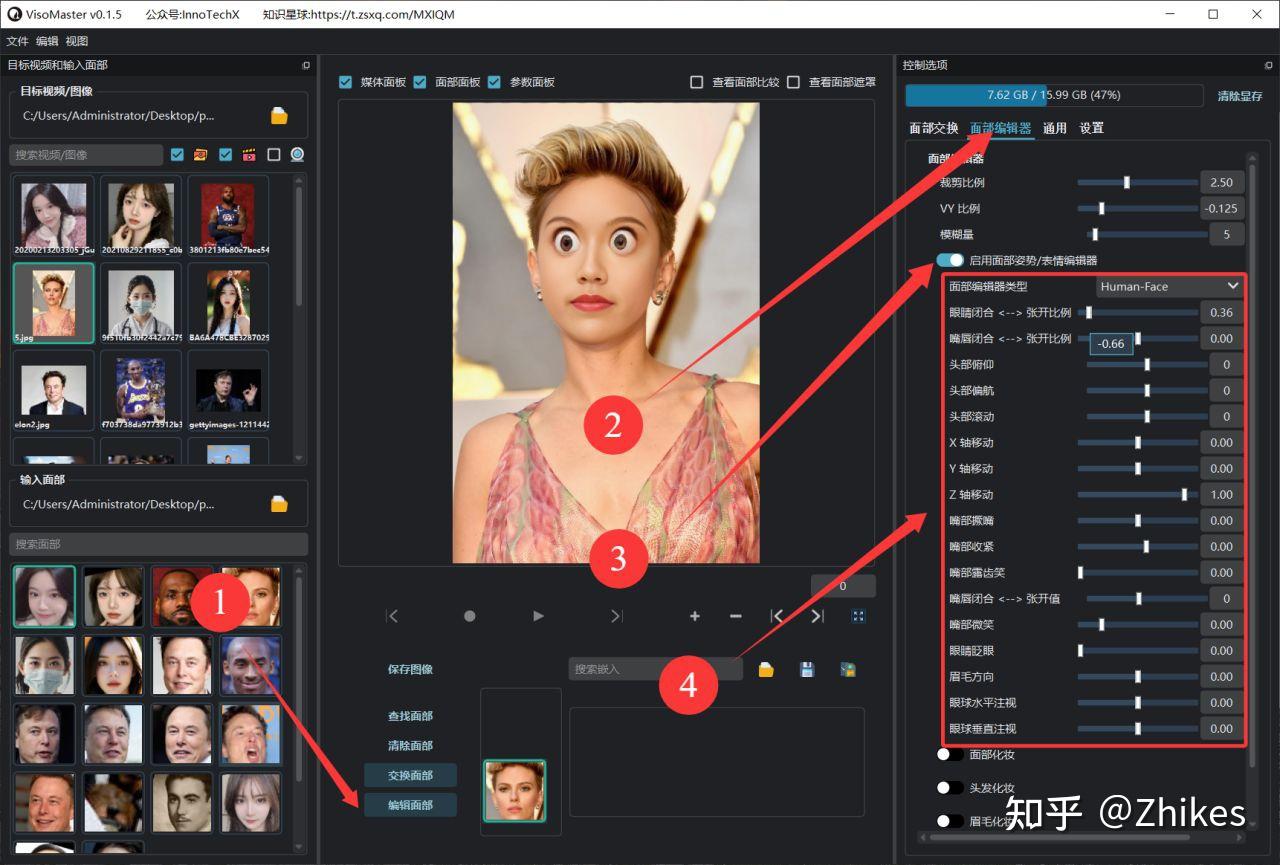This screenshot has width=1280, height=865.
Task: Click the 编辑面部 button
Action: pyautogui.click(x=410, y=804)
